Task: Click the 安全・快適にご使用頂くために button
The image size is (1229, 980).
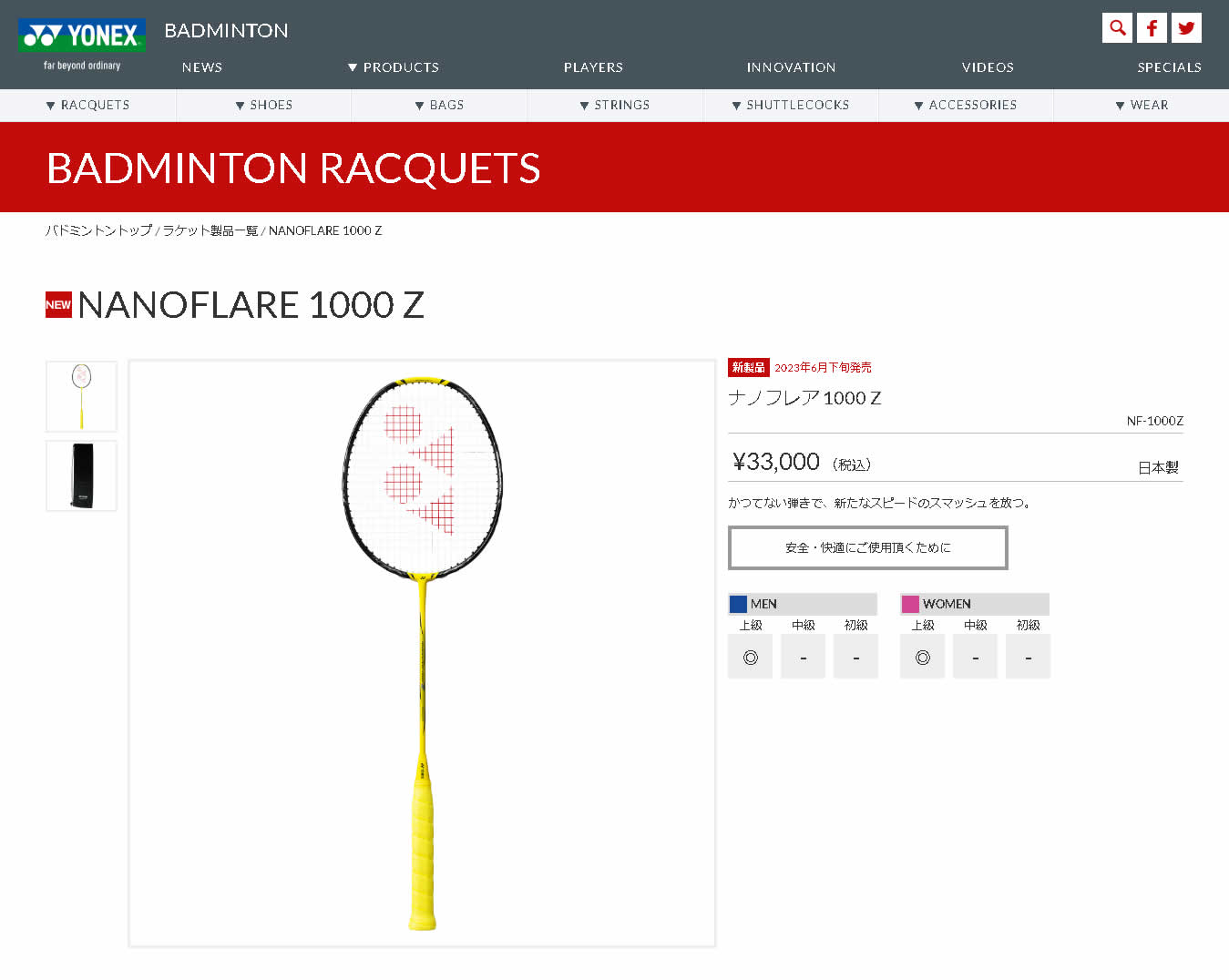Action: (867, 547)
